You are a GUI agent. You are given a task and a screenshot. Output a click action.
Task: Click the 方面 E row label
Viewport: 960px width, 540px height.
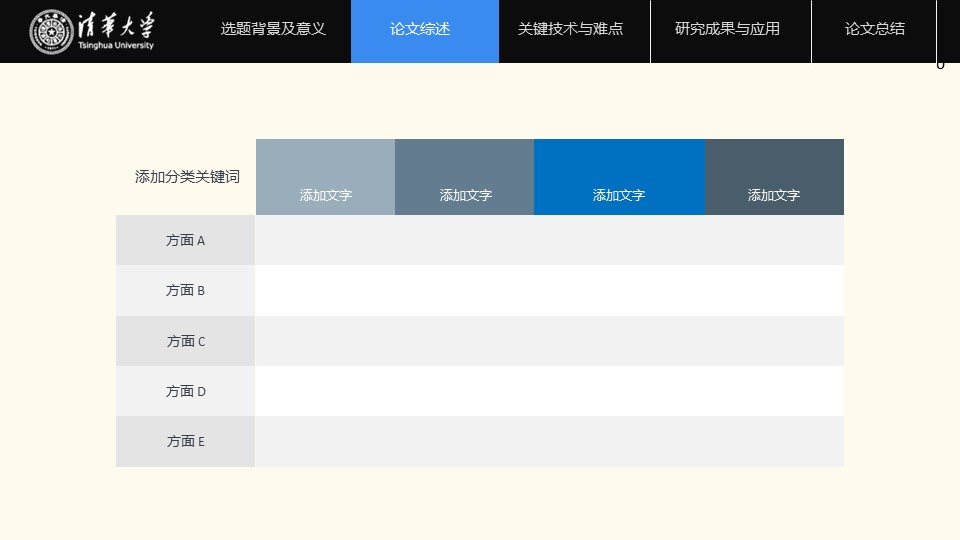click(185, 441)
